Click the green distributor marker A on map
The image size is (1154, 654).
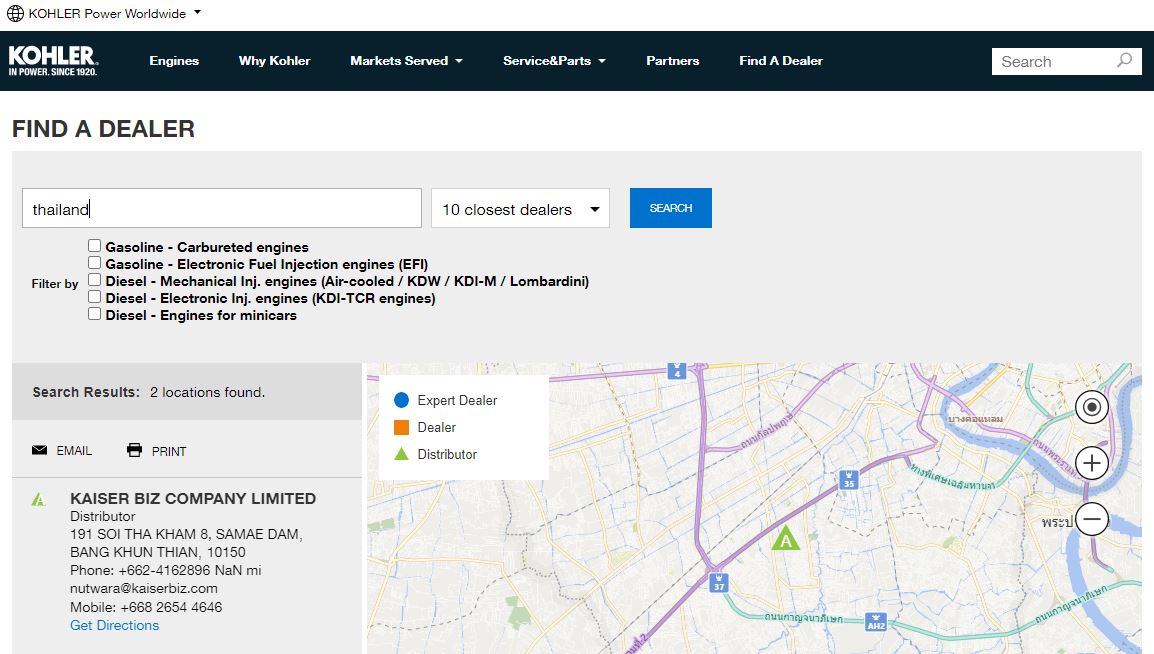tap(786, 539)
